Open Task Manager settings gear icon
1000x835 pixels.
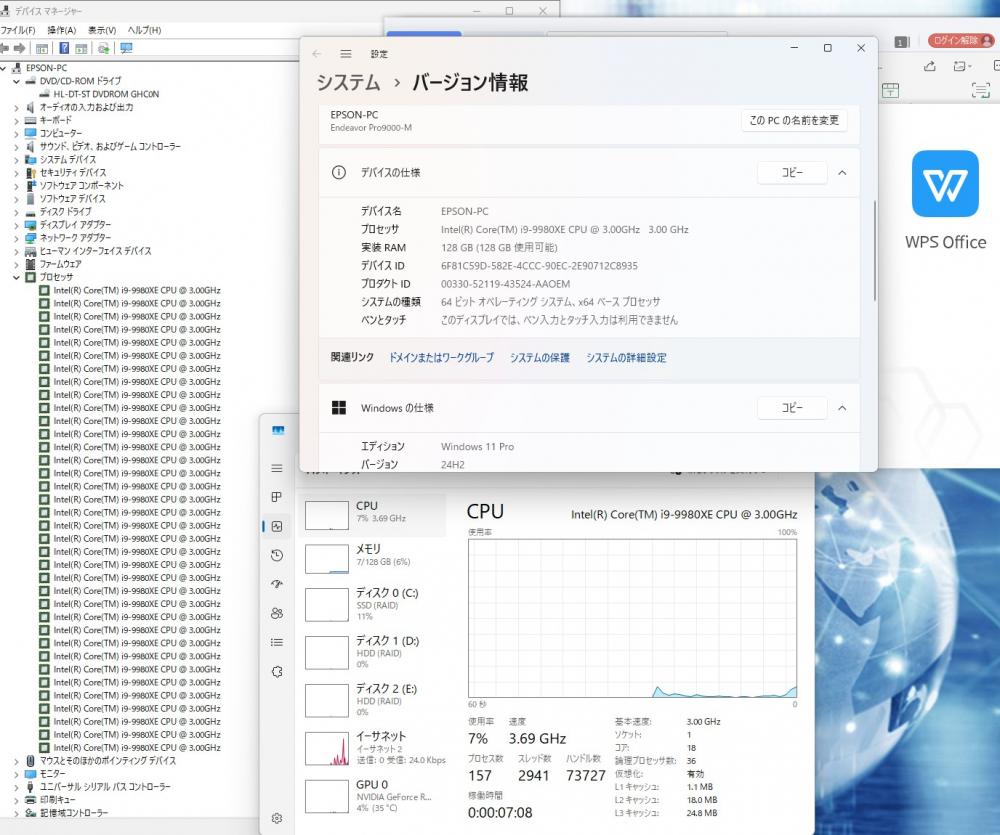click(277, 818)
